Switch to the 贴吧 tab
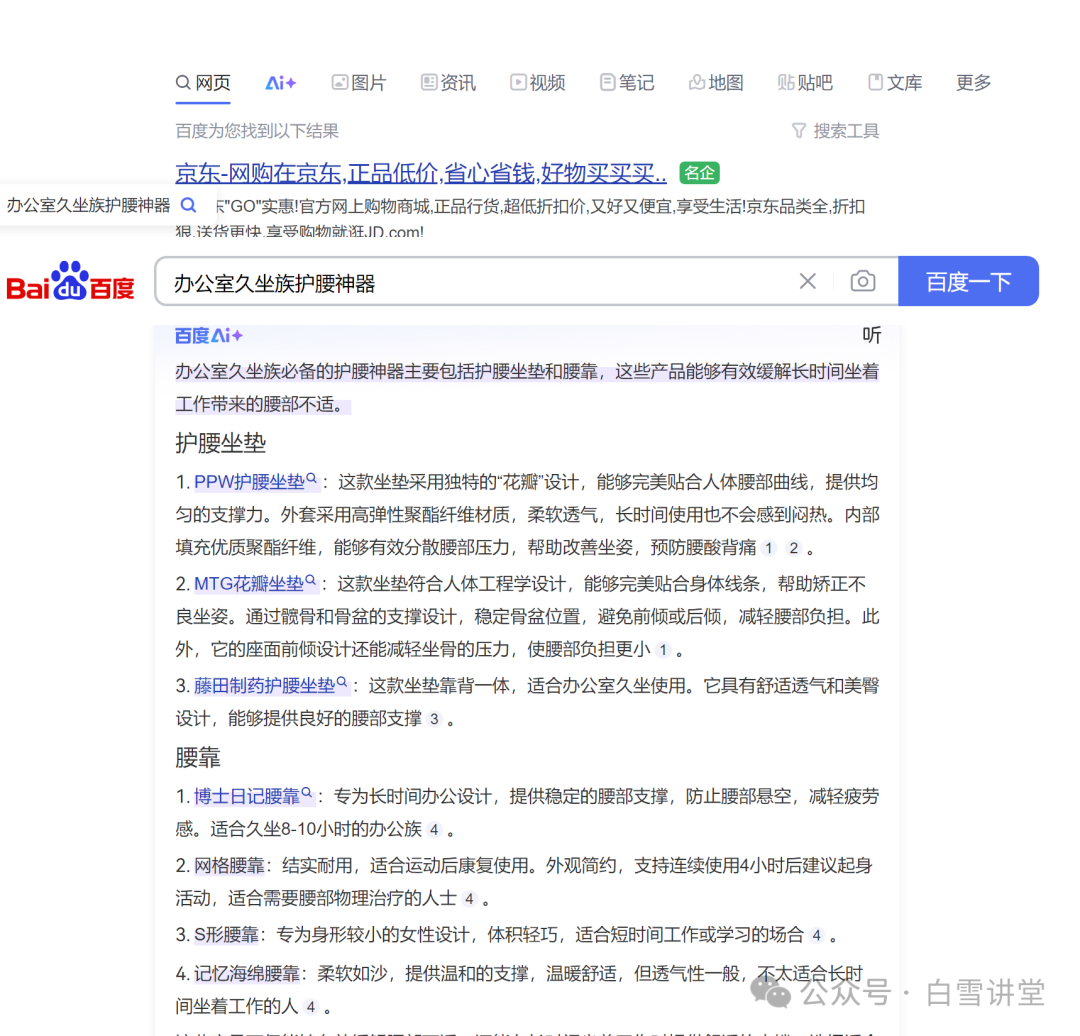 point(805,83)
